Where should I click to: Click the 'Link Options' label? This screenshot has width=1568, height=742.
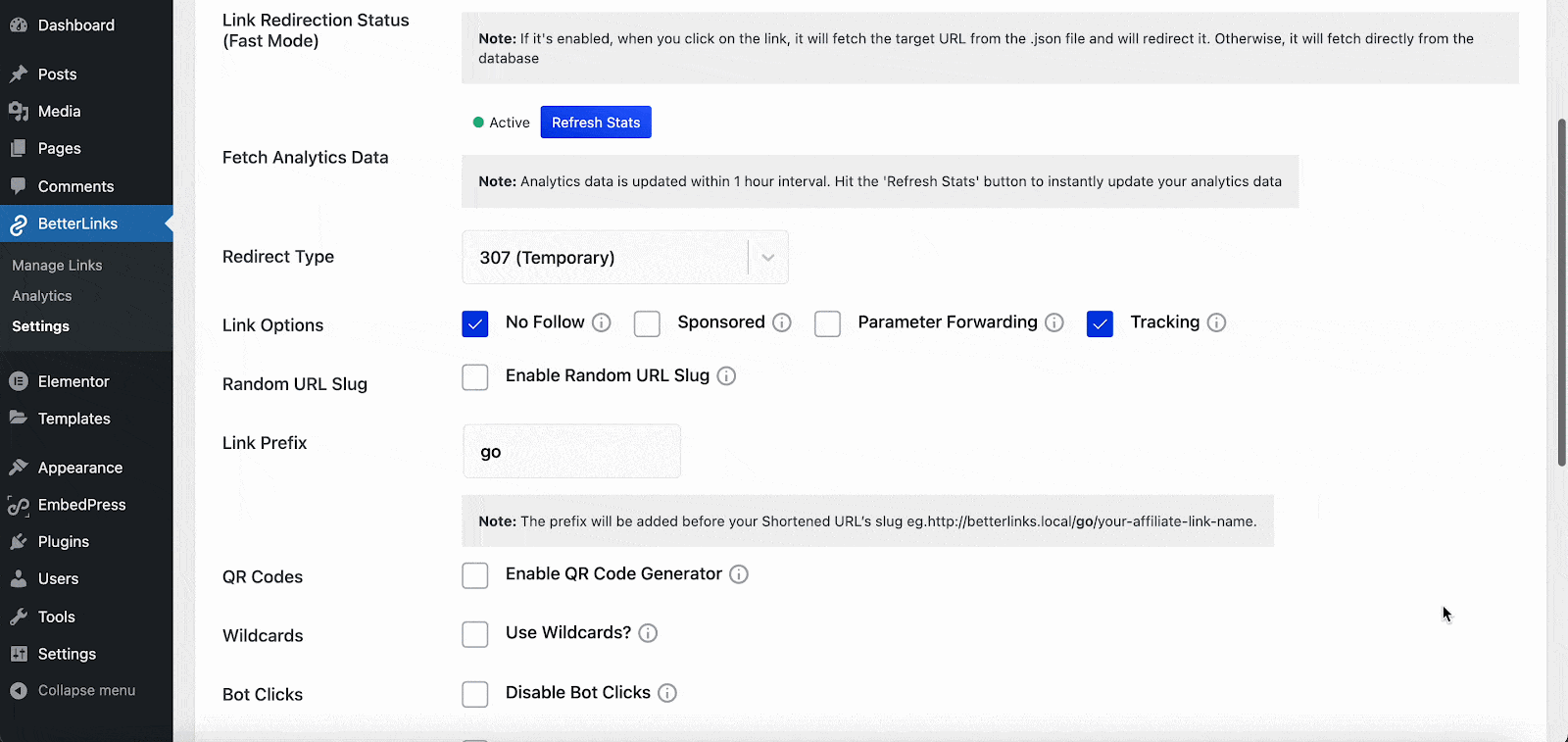coord(272,325)
